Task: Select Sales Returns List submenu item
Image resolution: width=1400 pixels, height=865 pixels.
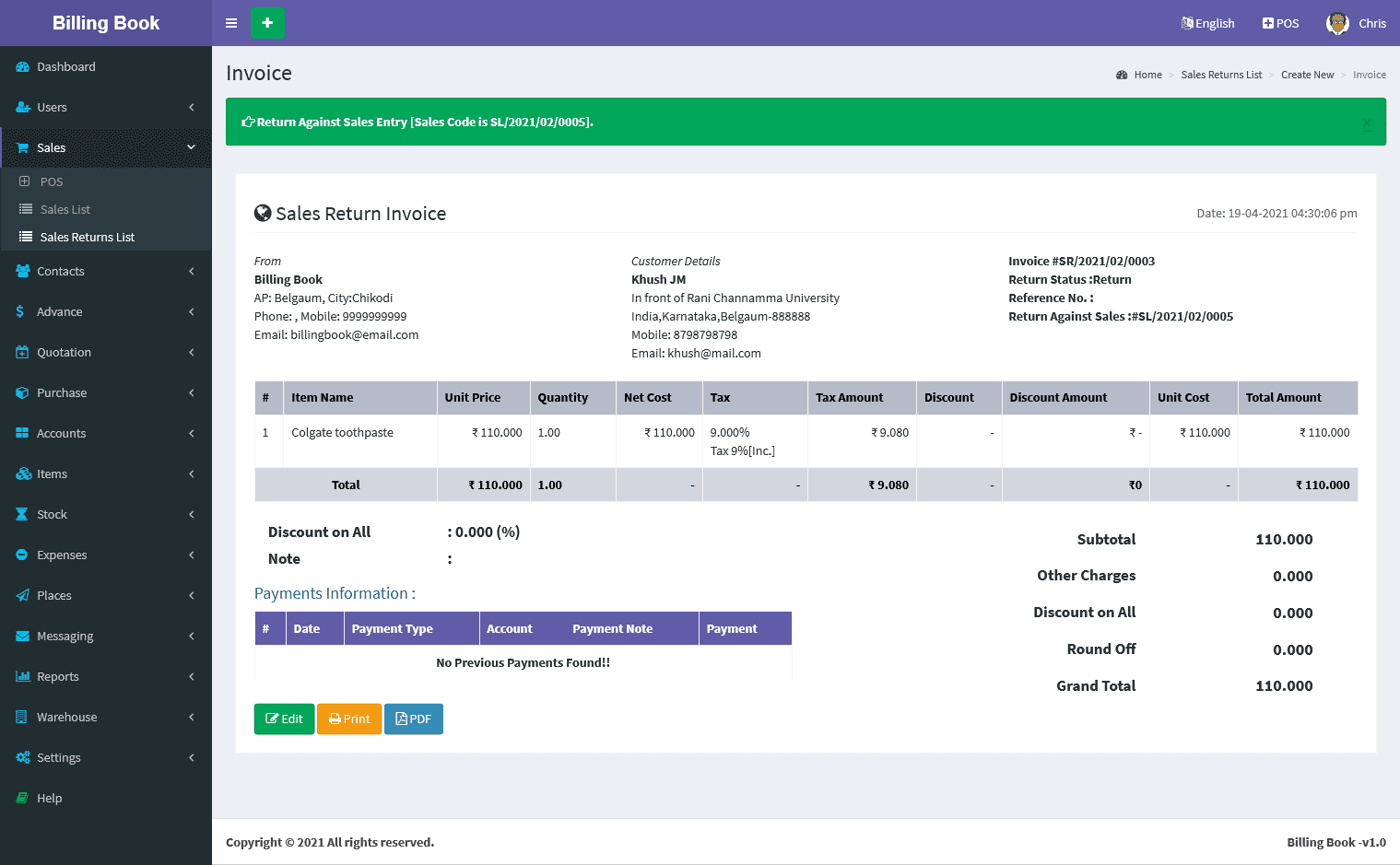Action: (87, 238)
